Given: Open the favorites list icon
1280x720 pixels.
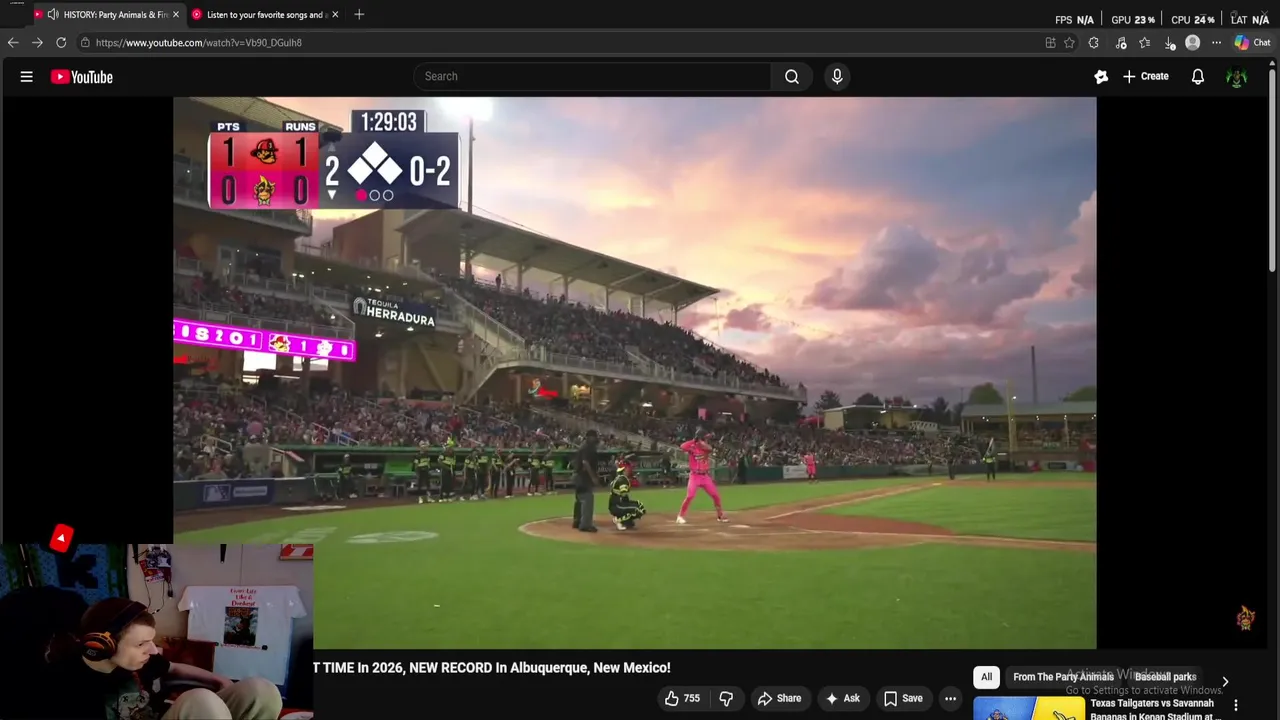Looking at the screenshot, I should click(1145, 43).
